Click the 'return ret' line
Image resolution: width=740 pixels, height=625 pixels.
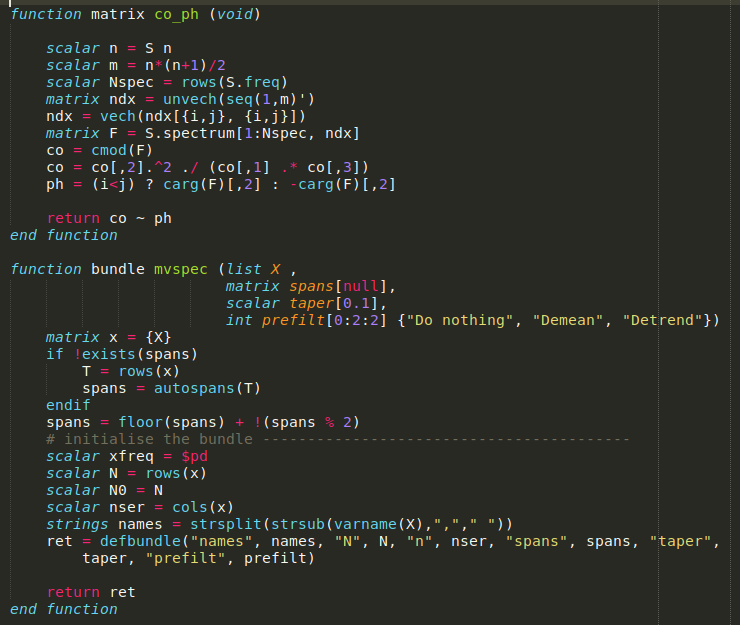pos(91,592)
